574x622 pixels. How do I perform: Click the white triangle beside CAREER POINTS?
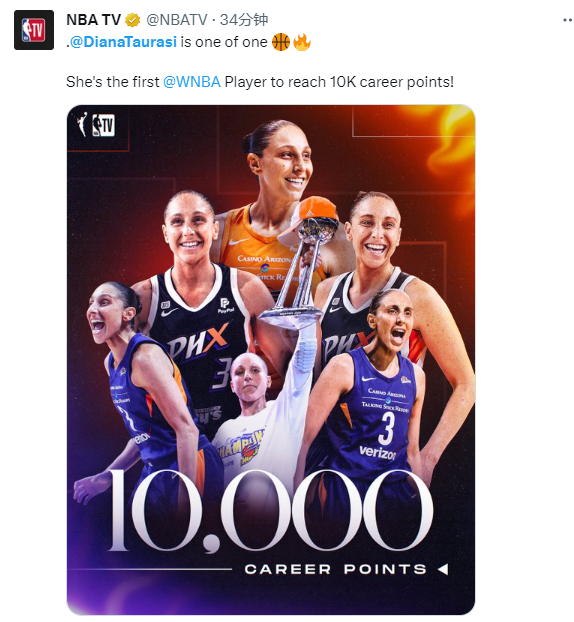(x=443, y=569)
